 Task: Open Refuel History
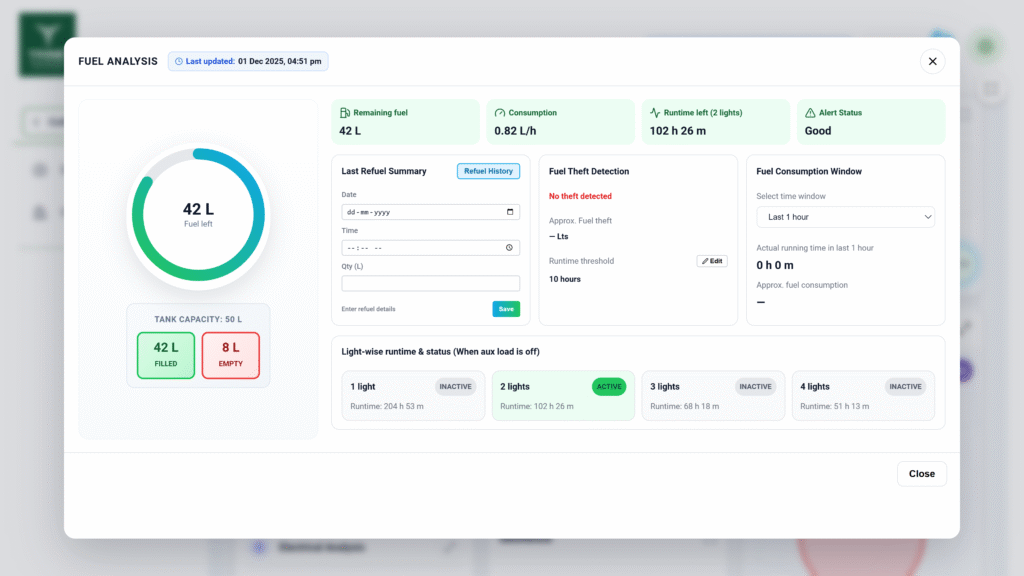(488, 171)
